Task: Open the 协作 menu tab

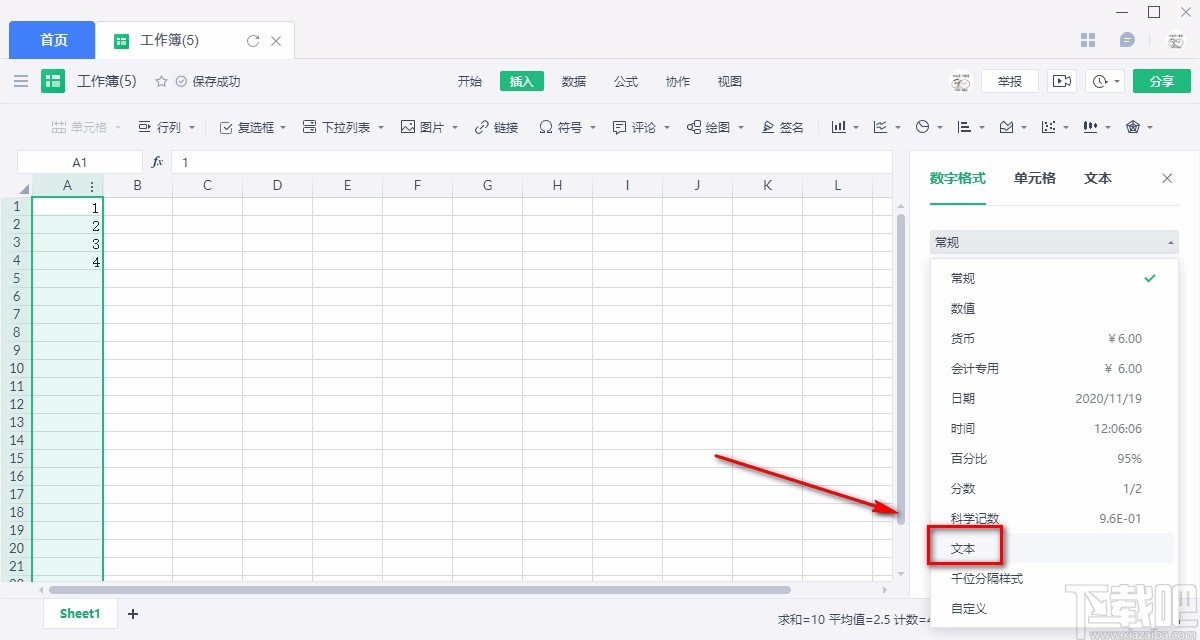Action: coord(678,81)
